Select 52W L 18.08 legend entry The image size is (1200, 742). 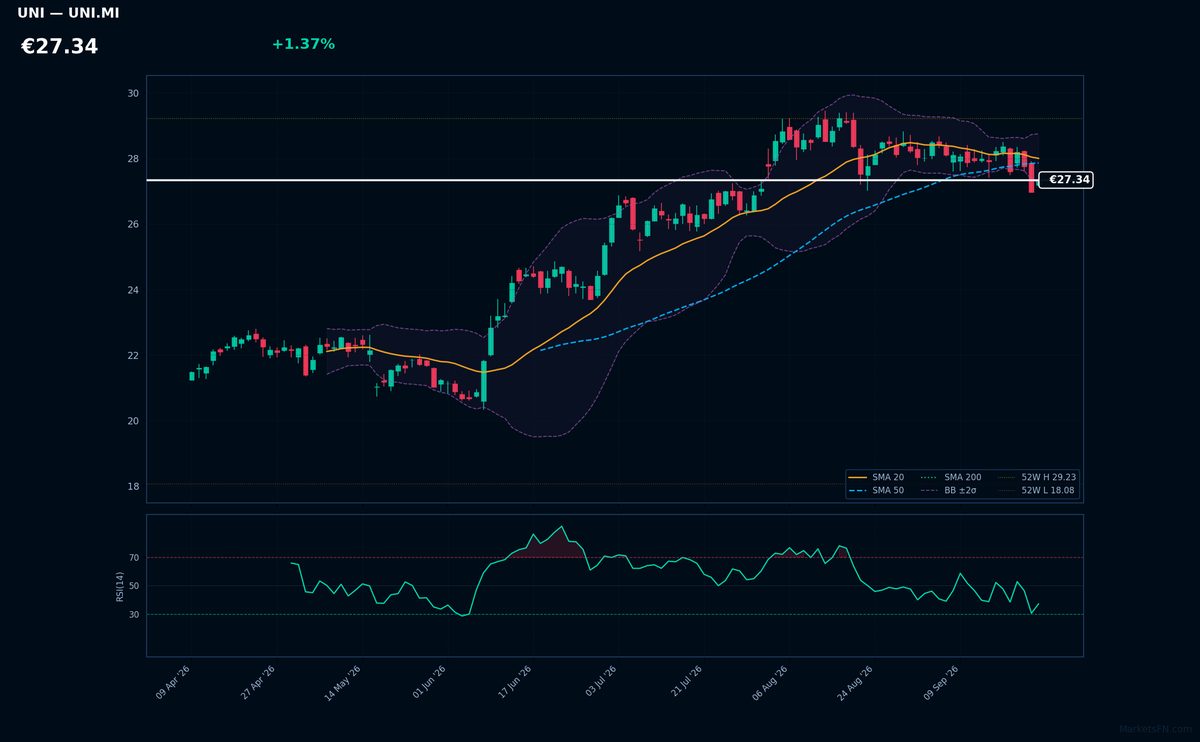1037,491
